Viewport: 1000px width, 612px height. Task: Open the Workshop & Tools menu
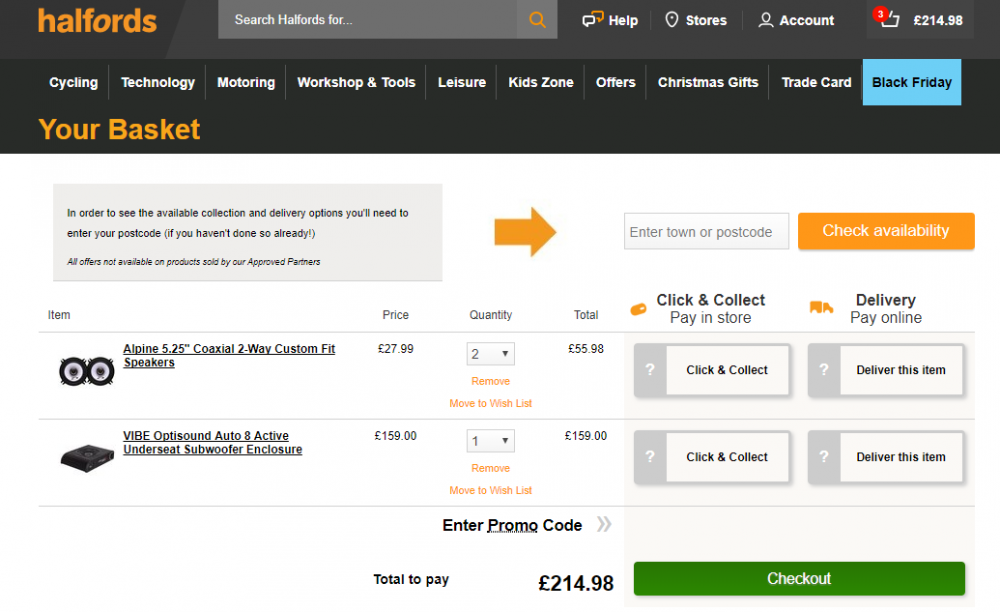pos(356,82)
